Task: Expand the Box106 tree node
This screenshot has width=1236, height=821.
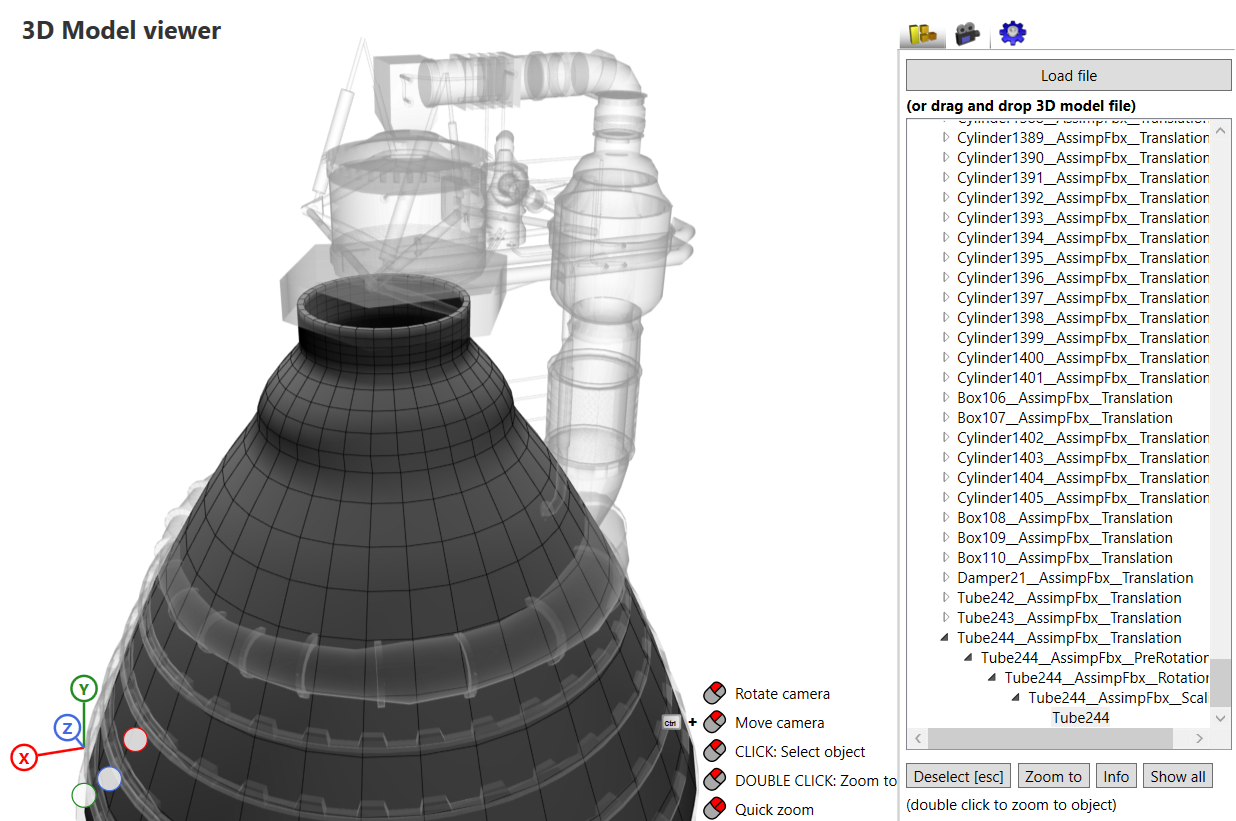Action: point(946,397)
